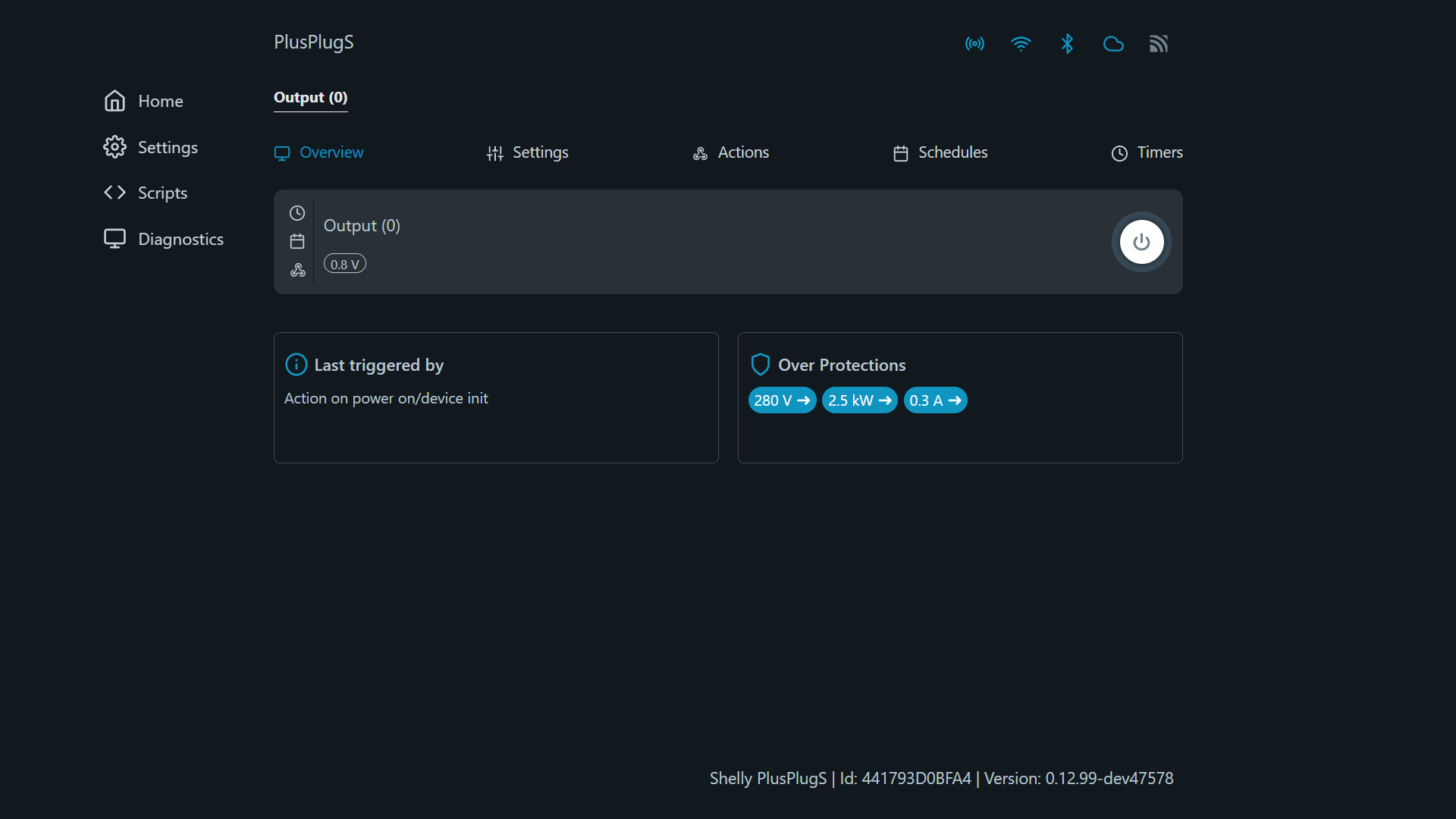Click the actions webhook icon beside Output

(297, 270)
